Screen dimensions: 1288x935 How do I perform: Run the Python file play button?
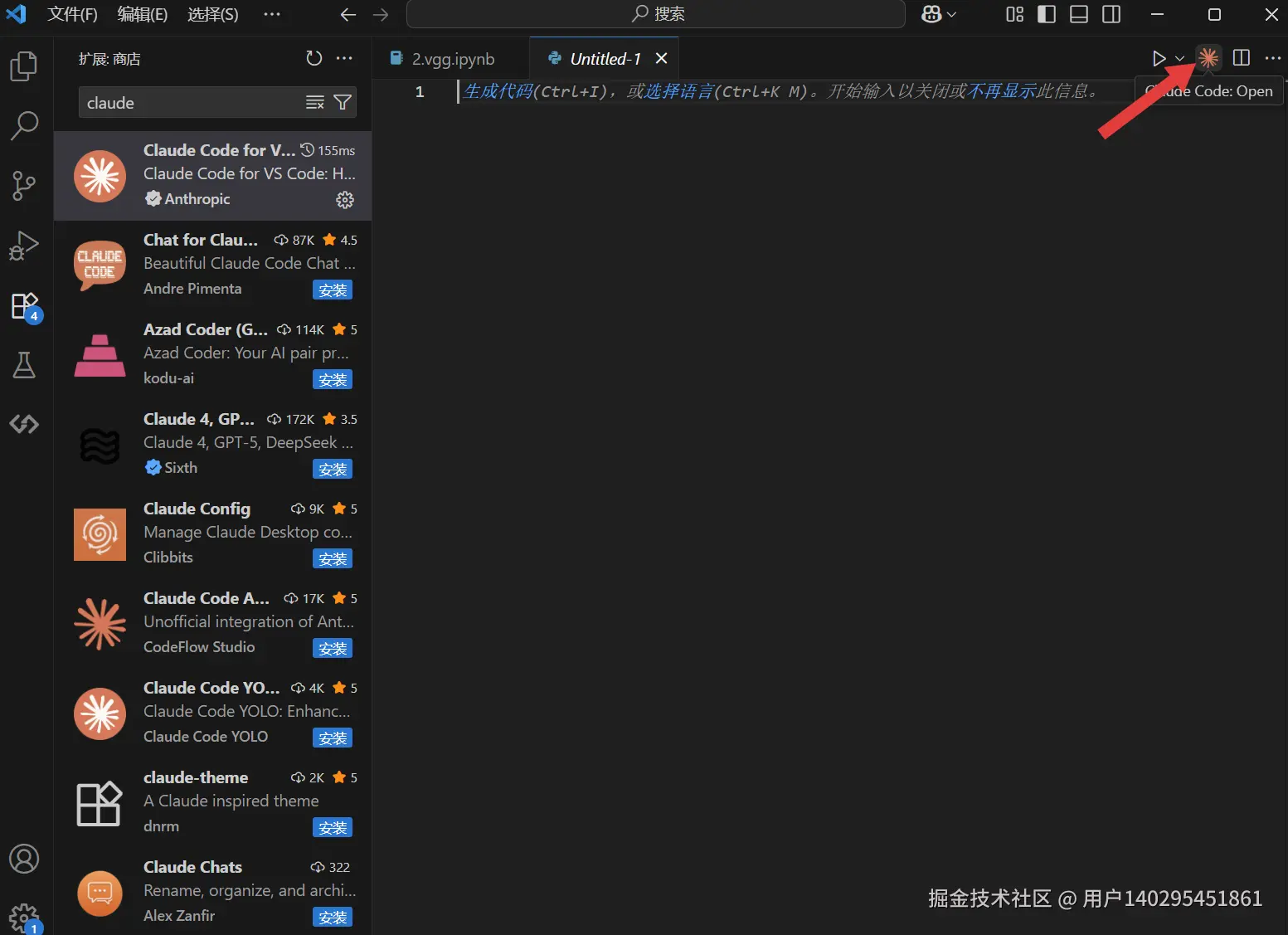pos(1159,58)
